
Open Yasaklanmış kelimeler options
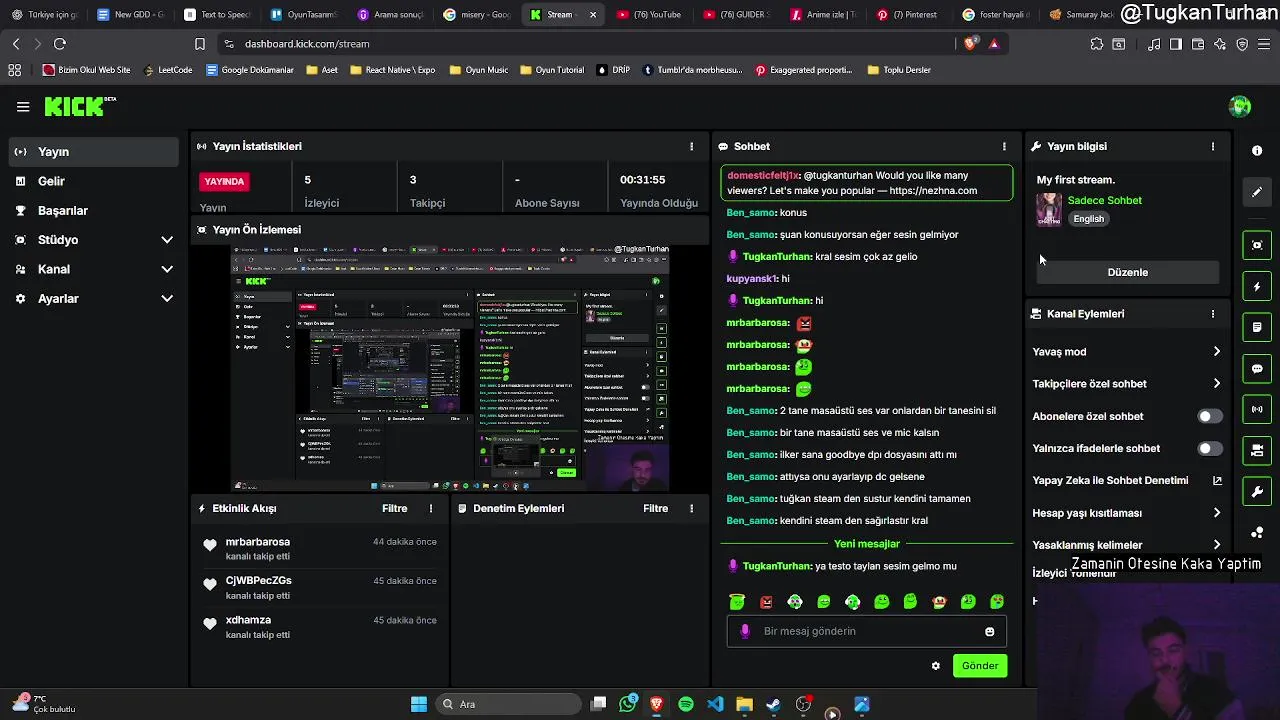tap(1127, 545)
